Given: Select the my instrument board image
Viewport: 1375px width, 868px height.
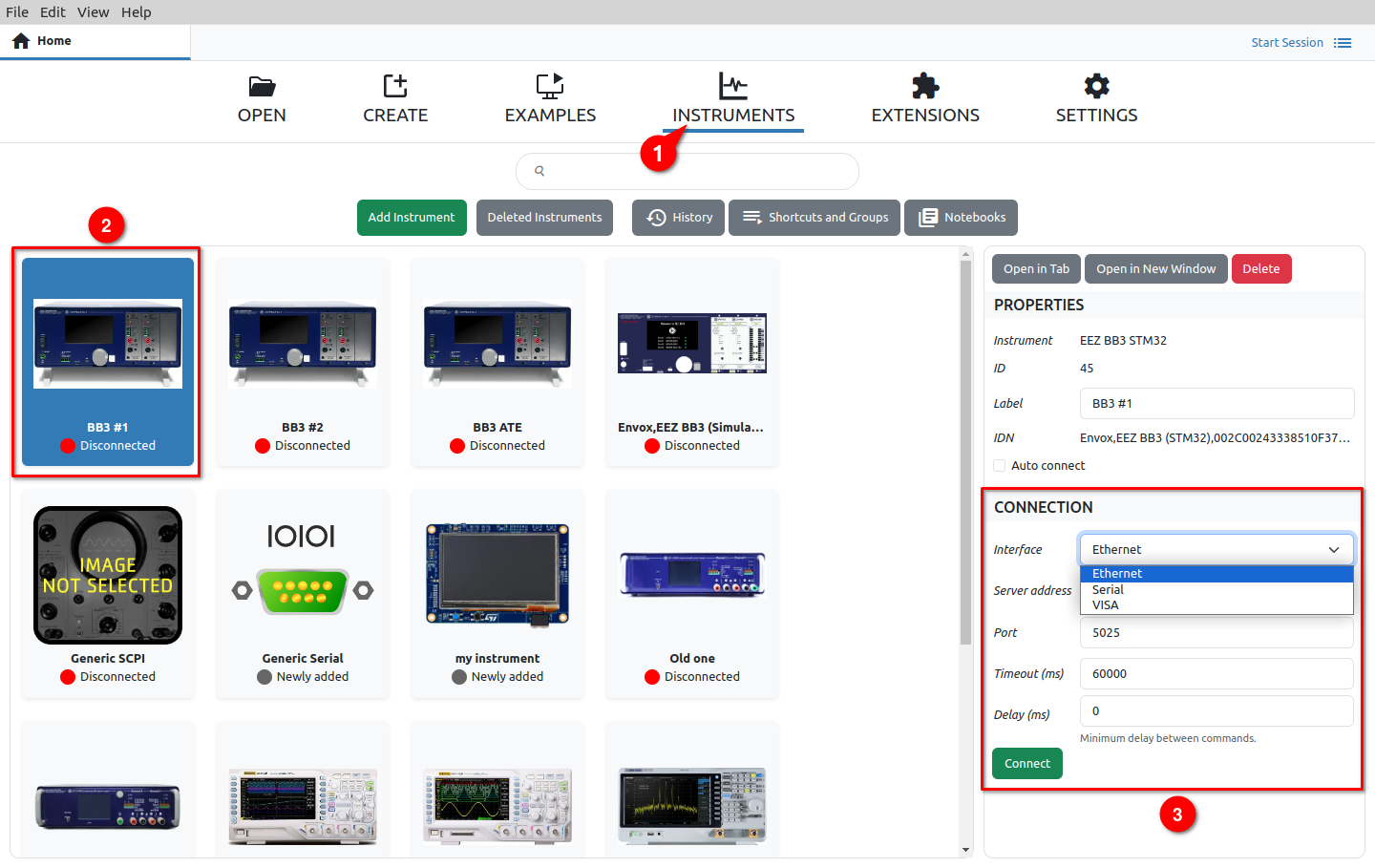Looking at the screenshot, I should pyautogui.click(x=497, y=575).
